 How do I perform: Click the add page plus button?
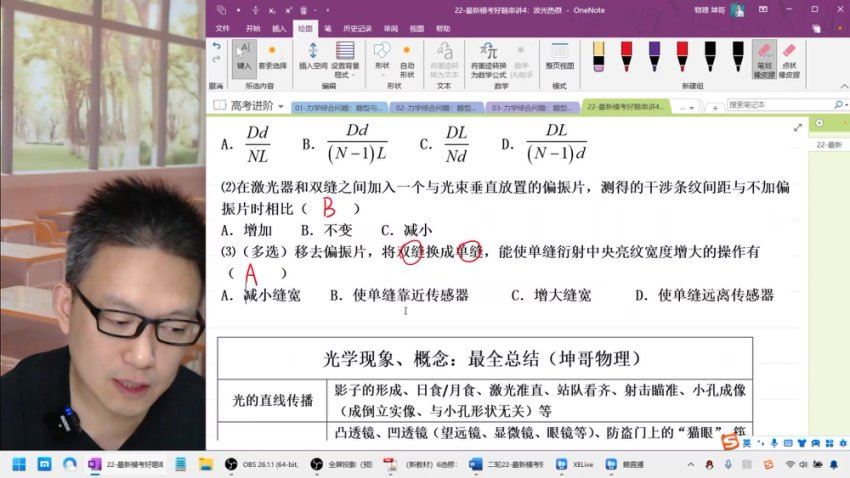click(x=819, y=123)
